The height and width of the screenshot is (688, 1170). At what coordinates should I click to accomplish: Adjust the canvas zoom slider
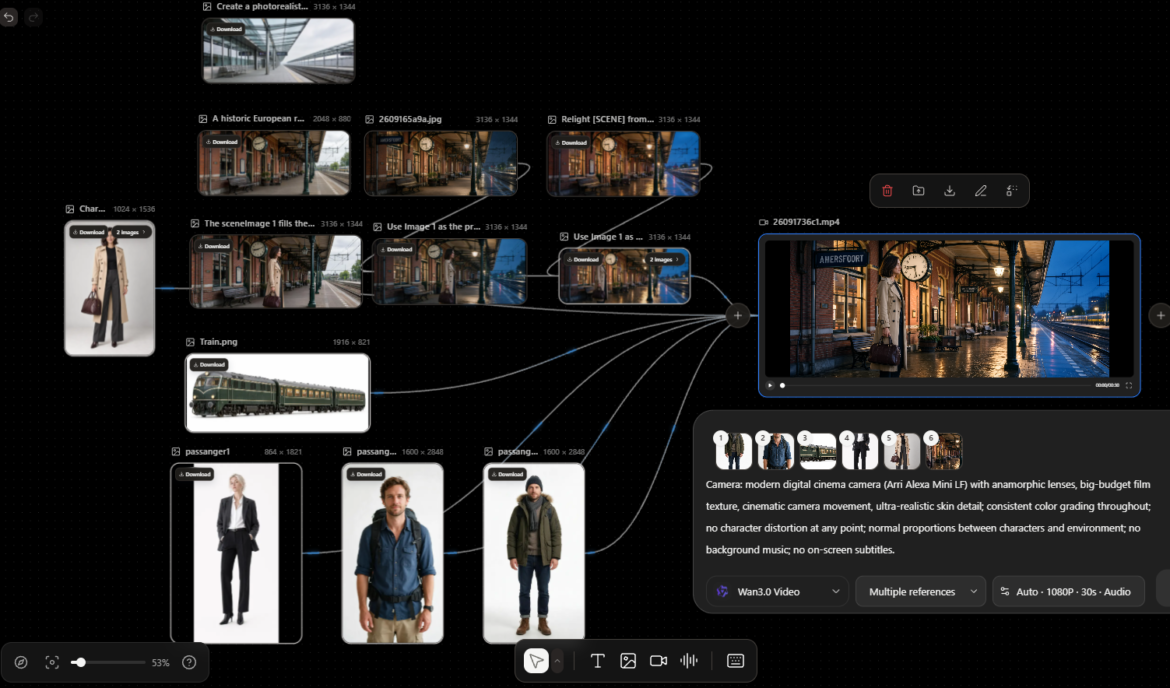point(79,662)
